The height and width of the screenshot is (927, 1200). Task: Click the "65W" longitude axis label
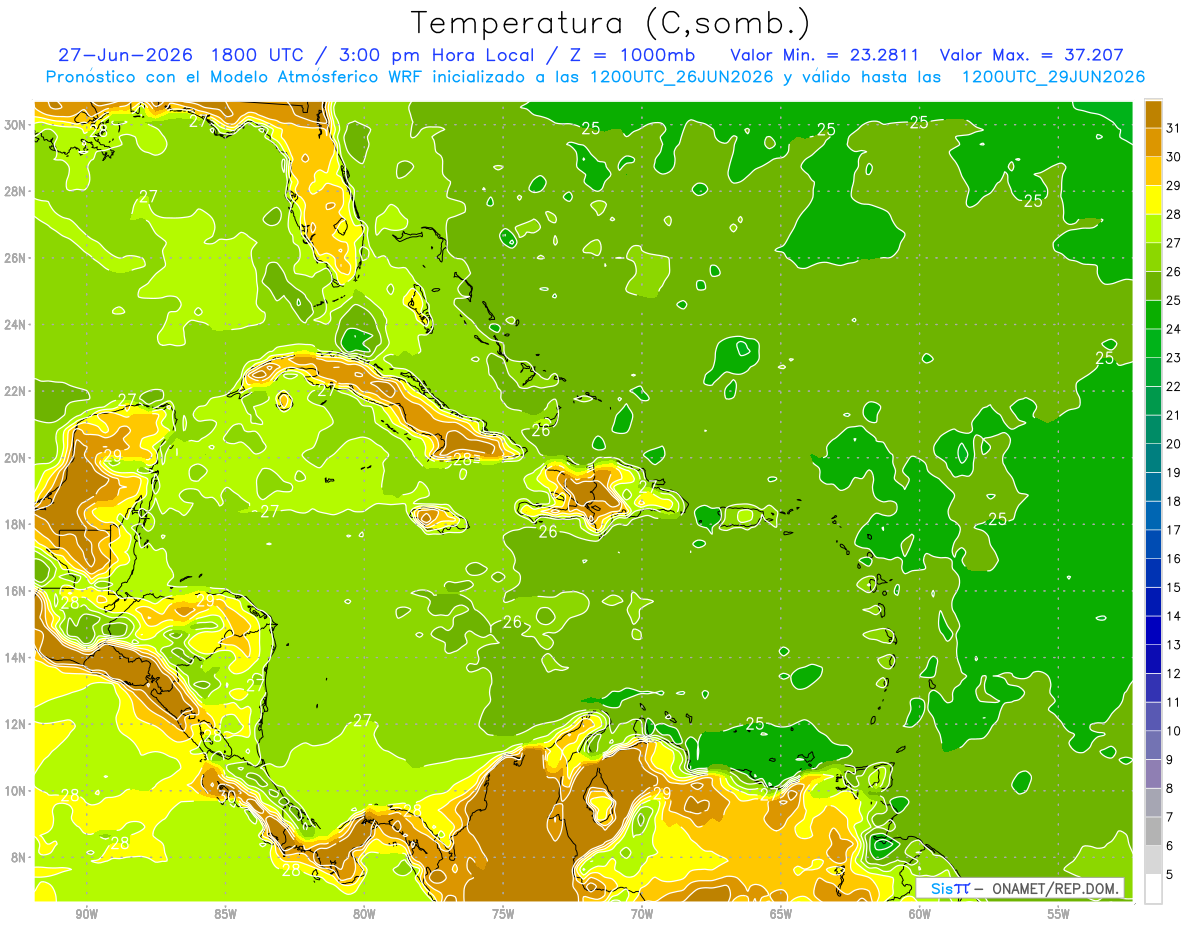[x=781, y=914]
